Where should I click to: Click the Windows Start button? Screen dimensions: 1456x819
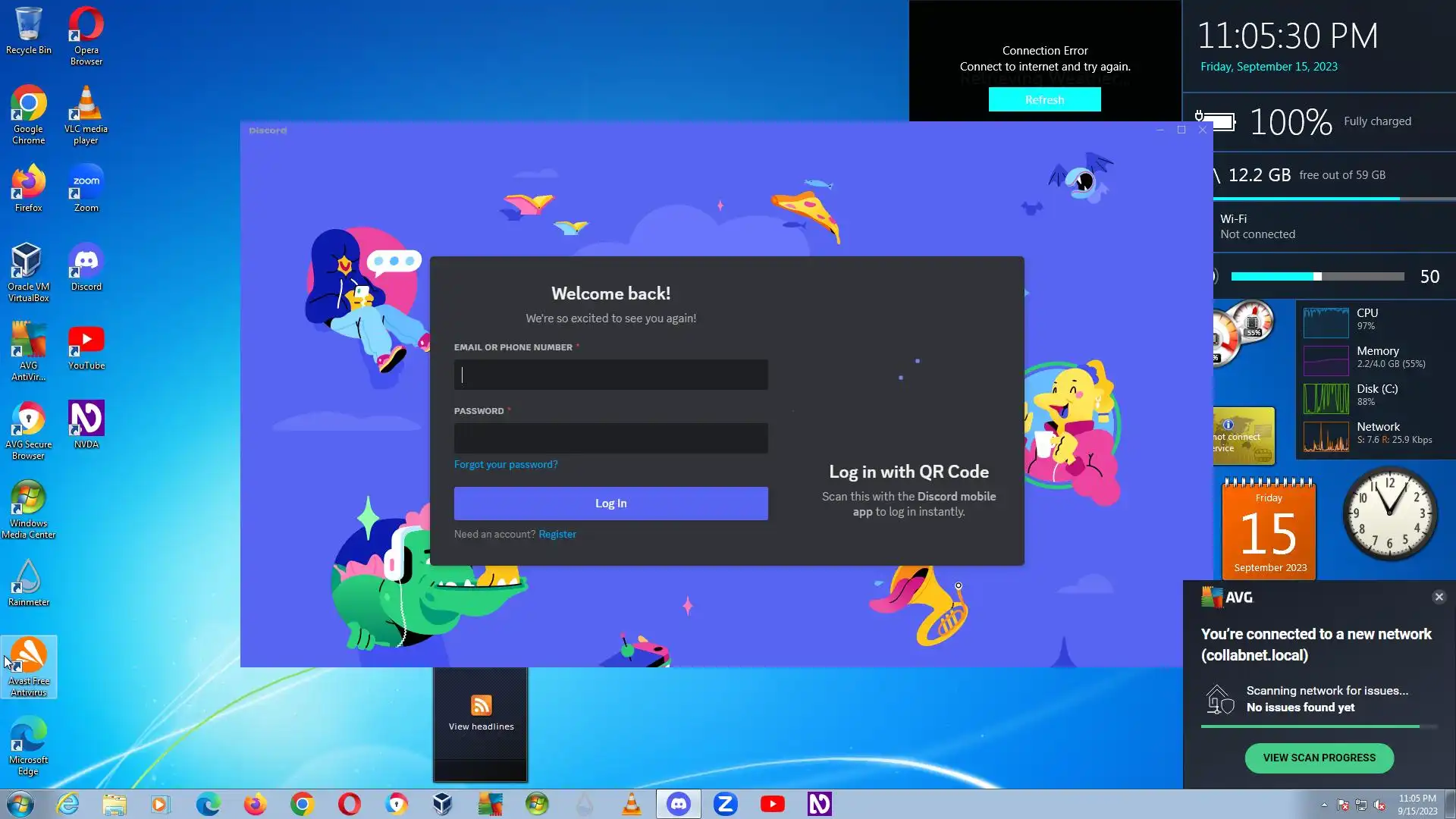pos(20,804)
